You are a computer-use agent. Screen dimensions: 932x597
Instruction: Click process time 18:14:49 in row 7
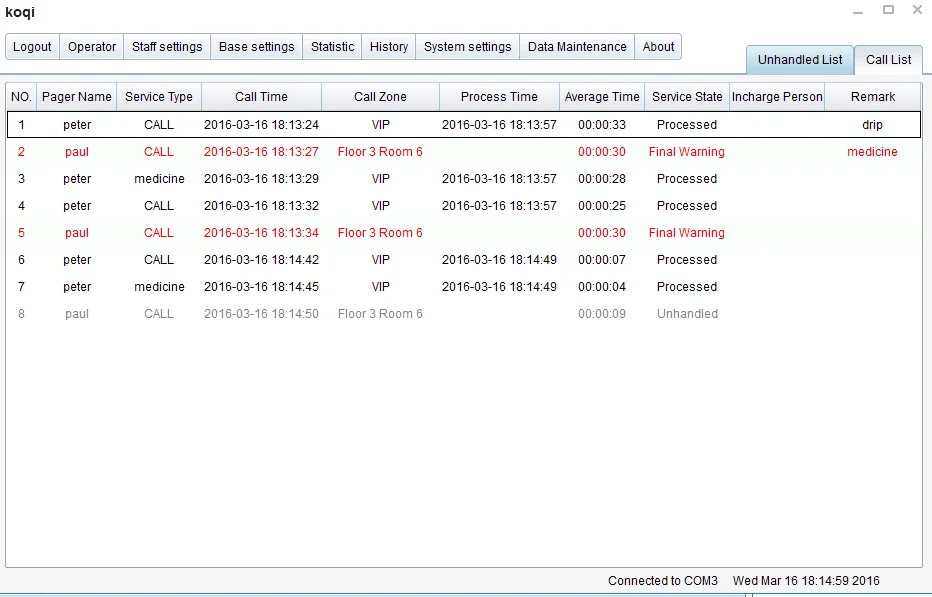(x=499, y=287)
